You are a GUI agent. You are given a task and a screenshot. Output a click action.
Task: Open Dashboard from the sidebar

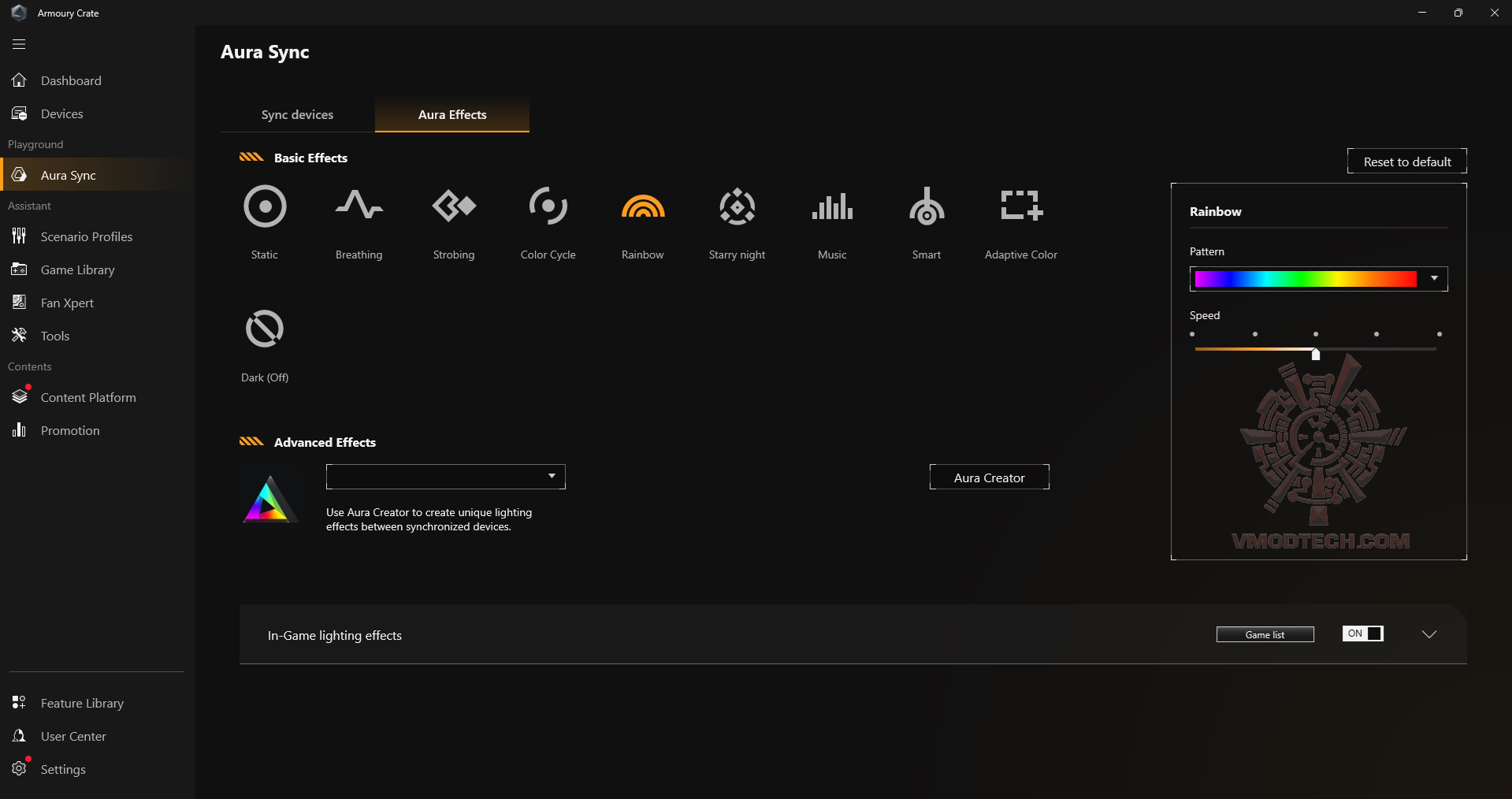tap(98, 80)
